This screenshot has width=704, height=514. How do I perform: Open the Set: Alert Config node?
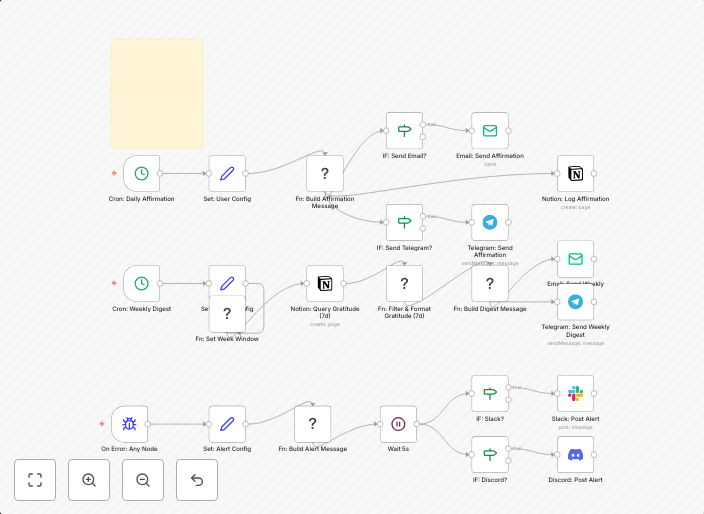pos(227,424)
